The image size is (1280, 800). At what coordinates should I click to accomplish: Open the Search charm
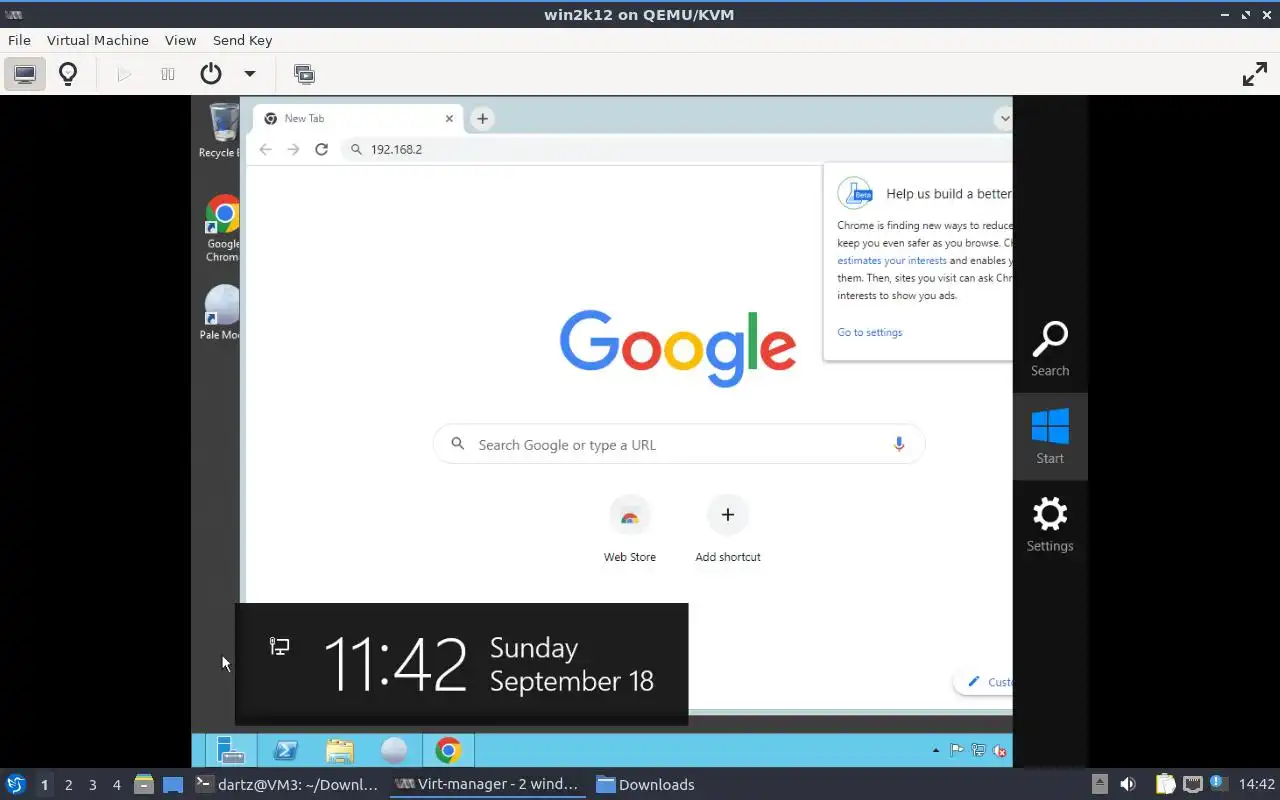pos(1050,349)
